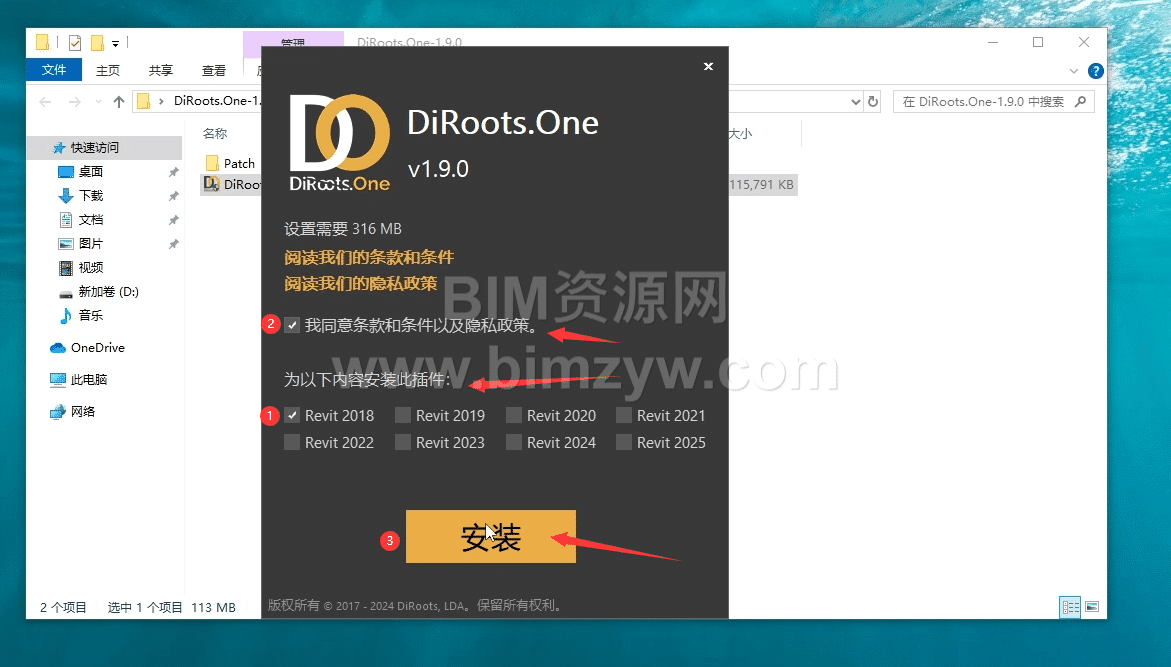Click the OneDrive cloud icon
The width and height of the screenshot is (1171, 667).
[58, 348]
